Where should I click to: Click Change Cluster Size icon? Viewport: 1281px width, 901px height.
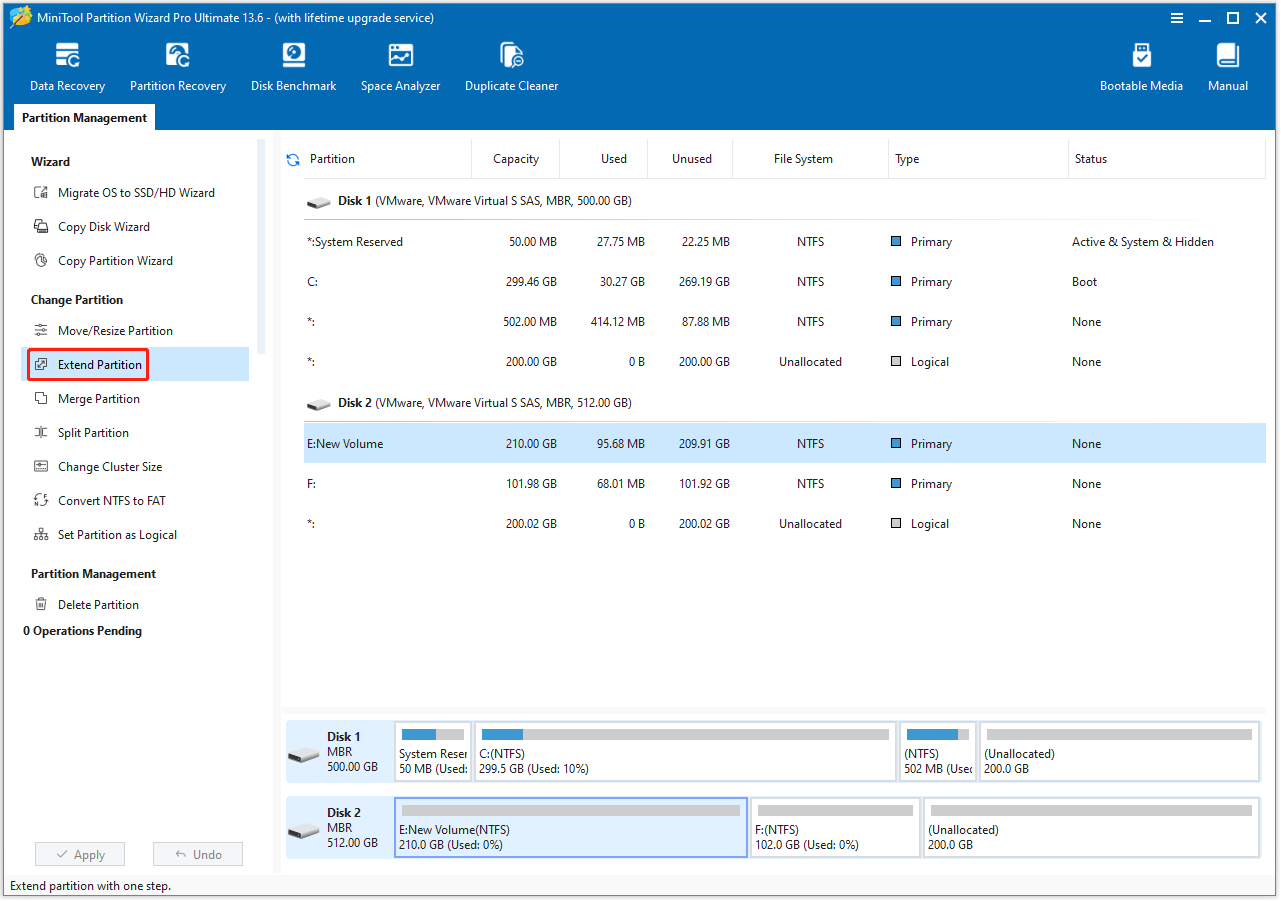[41, 467]
